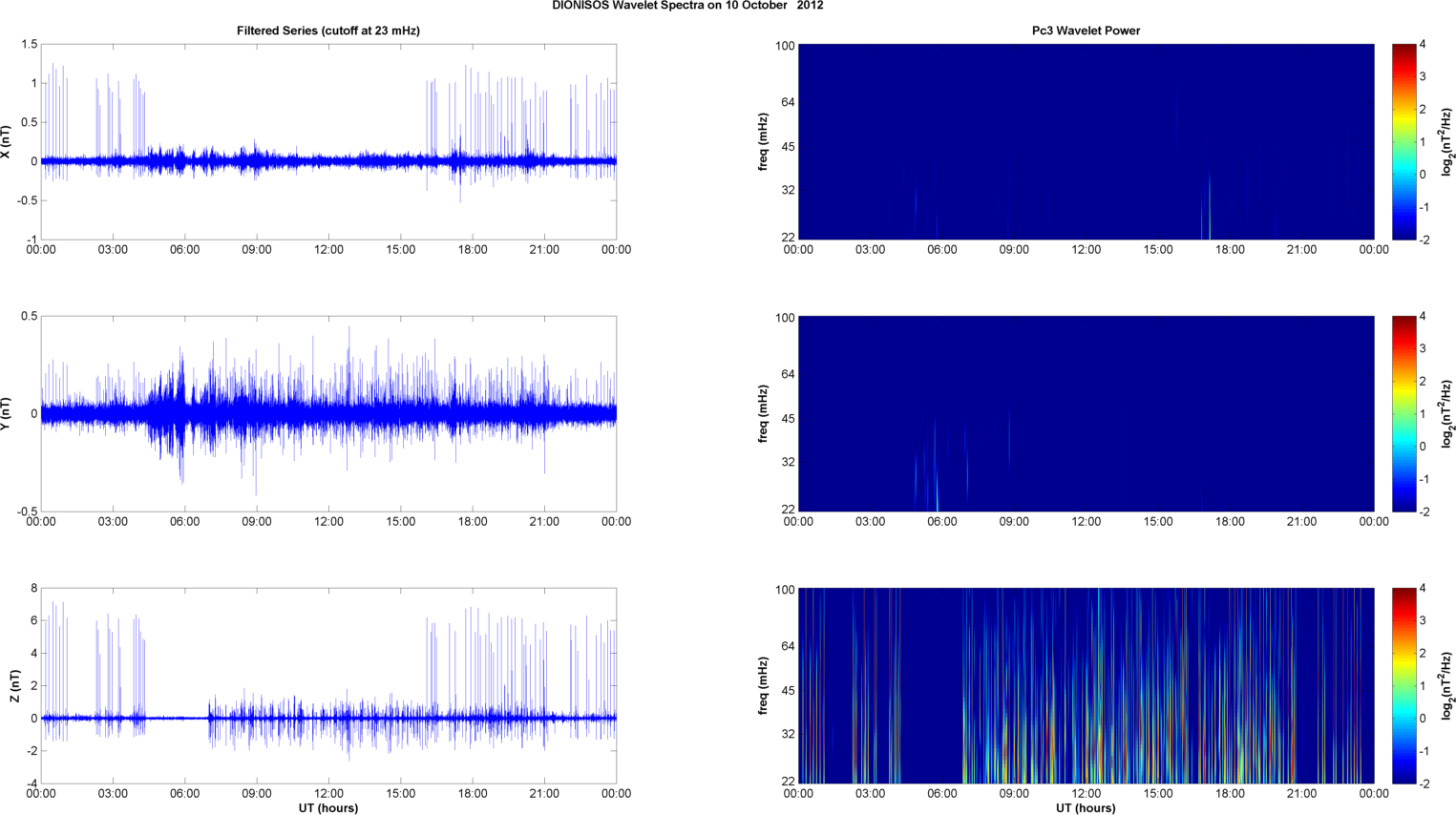This screenshot has width=1456, height=815.
Task: Click 'UT (hours)' label under the Z series plot
Action: (x=328, y=808)
